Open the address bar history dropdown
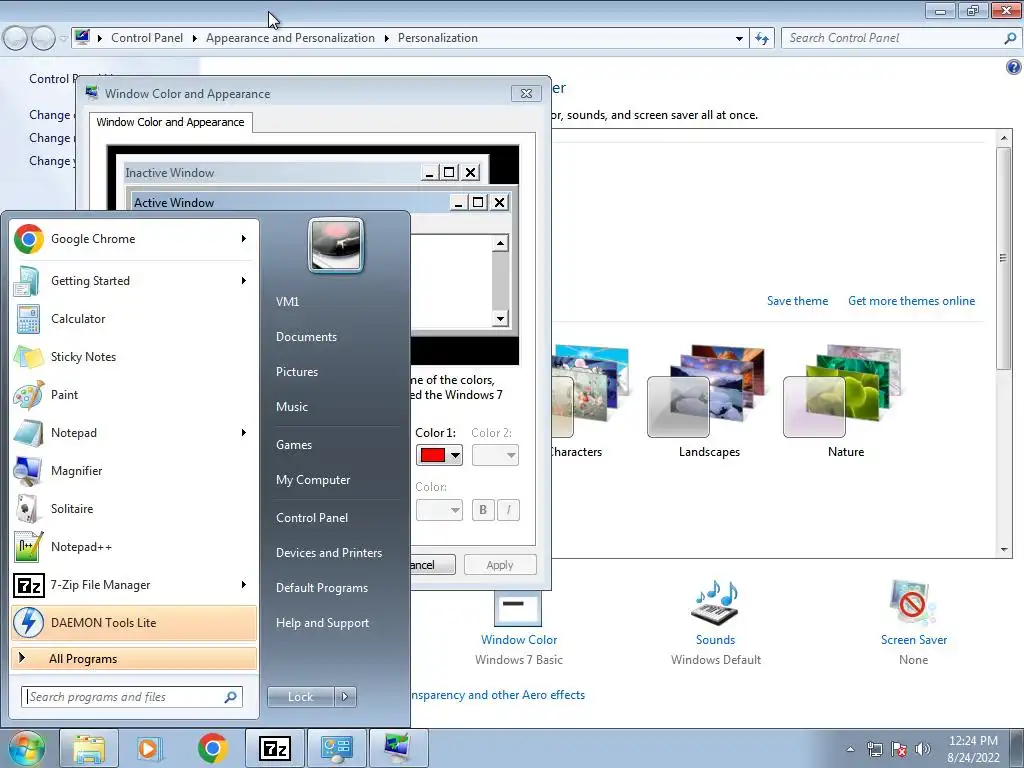 739,39
